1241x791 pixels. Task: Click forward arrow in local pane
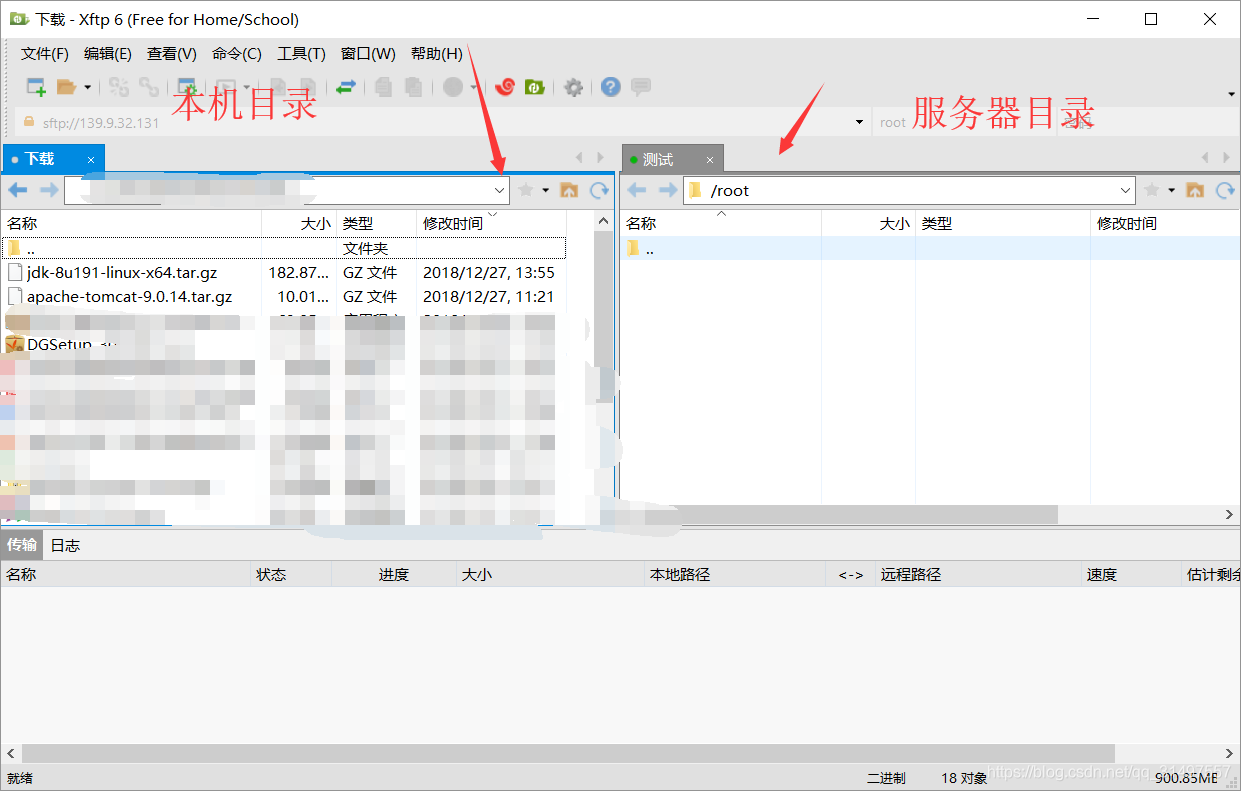click(x=49, y=190)
